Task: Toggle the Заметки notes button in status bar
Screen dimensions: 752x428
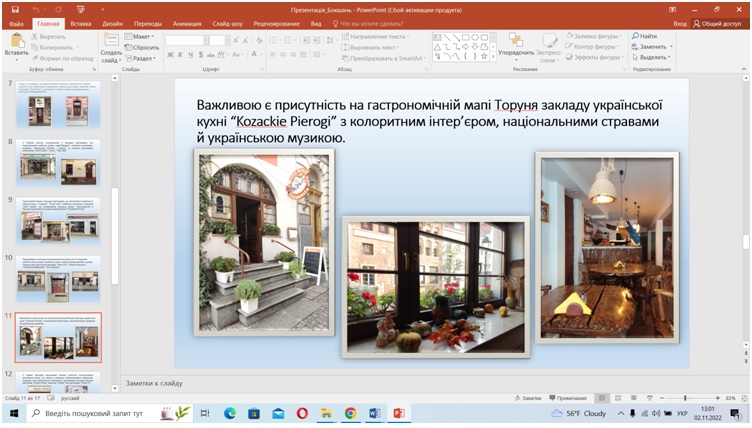Action: [x=528, y=398]
